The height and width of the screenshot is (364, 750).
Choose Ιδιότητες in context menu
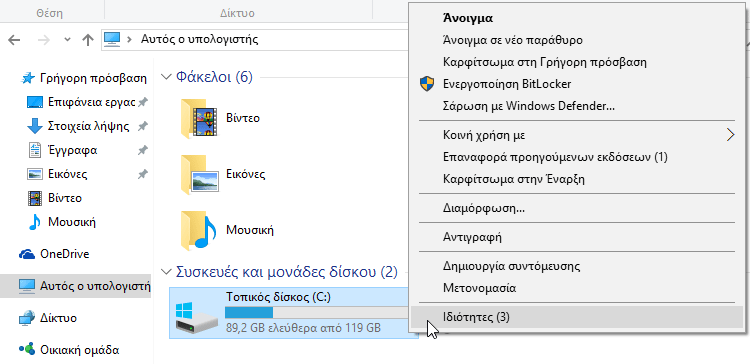(x=577, y=317)
